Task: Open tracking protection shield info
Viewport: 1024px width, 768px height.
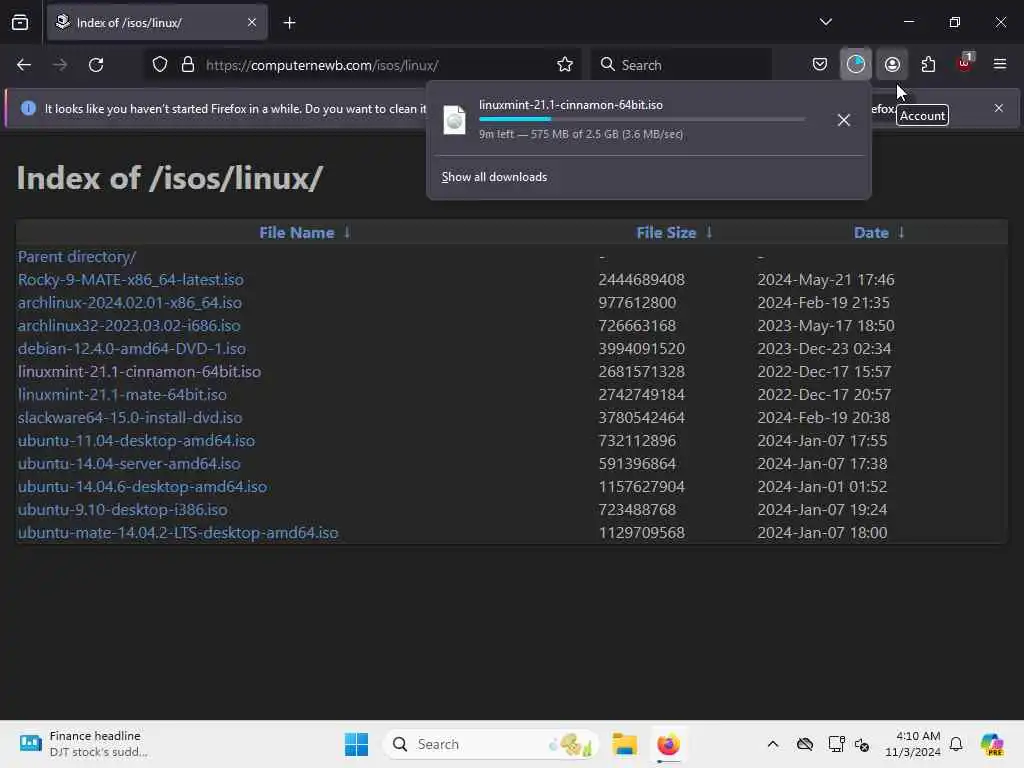Action: (160, 65)
